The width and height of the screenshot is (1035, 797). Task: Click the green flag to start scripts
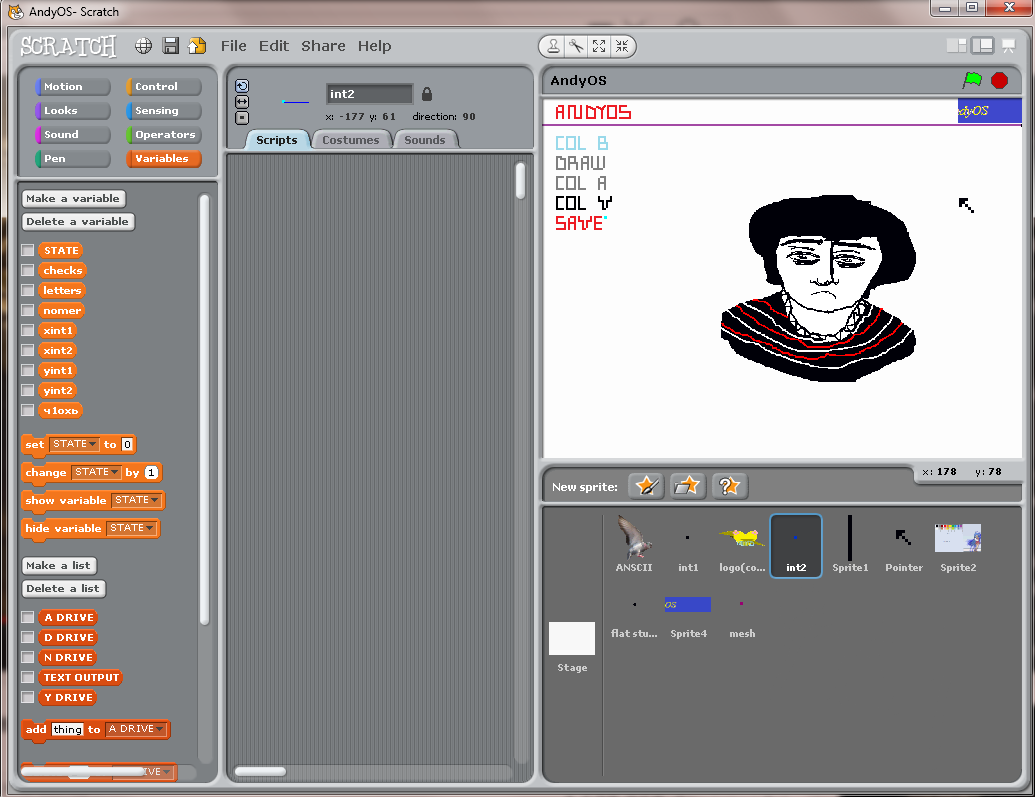point(971,80)
